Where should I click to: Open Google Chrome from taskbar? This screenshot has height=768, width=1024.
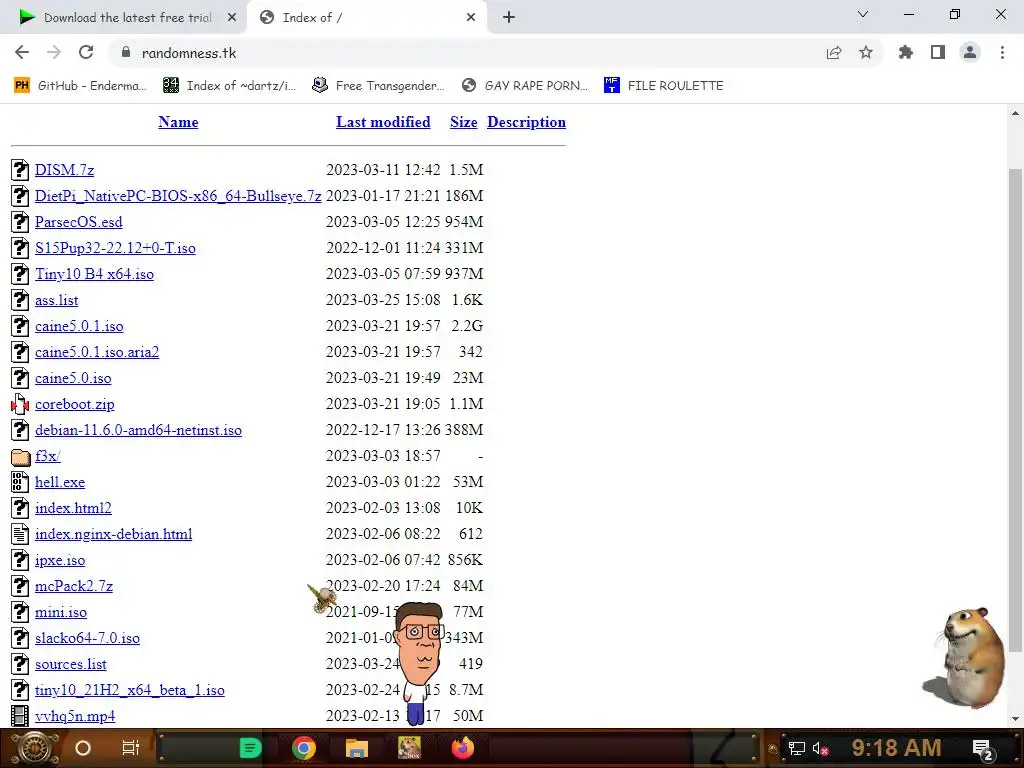pos(304,748)
